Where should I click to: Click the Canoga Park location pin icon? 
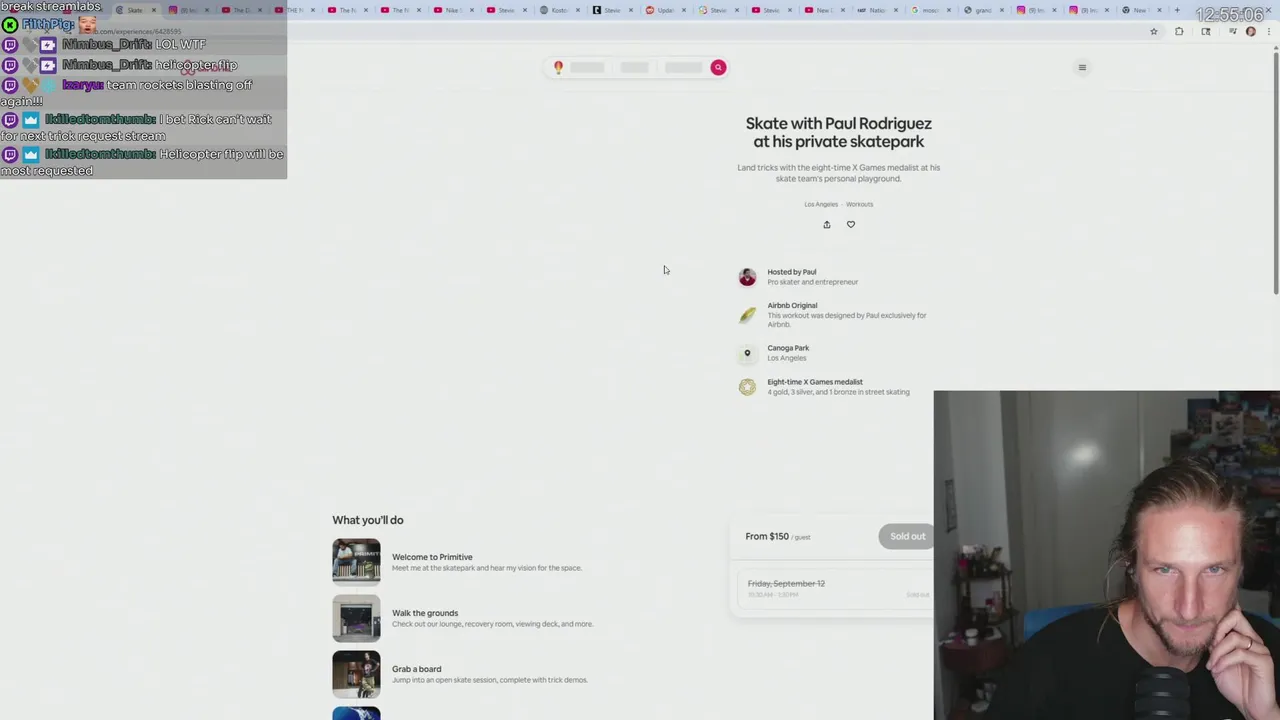click(x=747, y=353)
